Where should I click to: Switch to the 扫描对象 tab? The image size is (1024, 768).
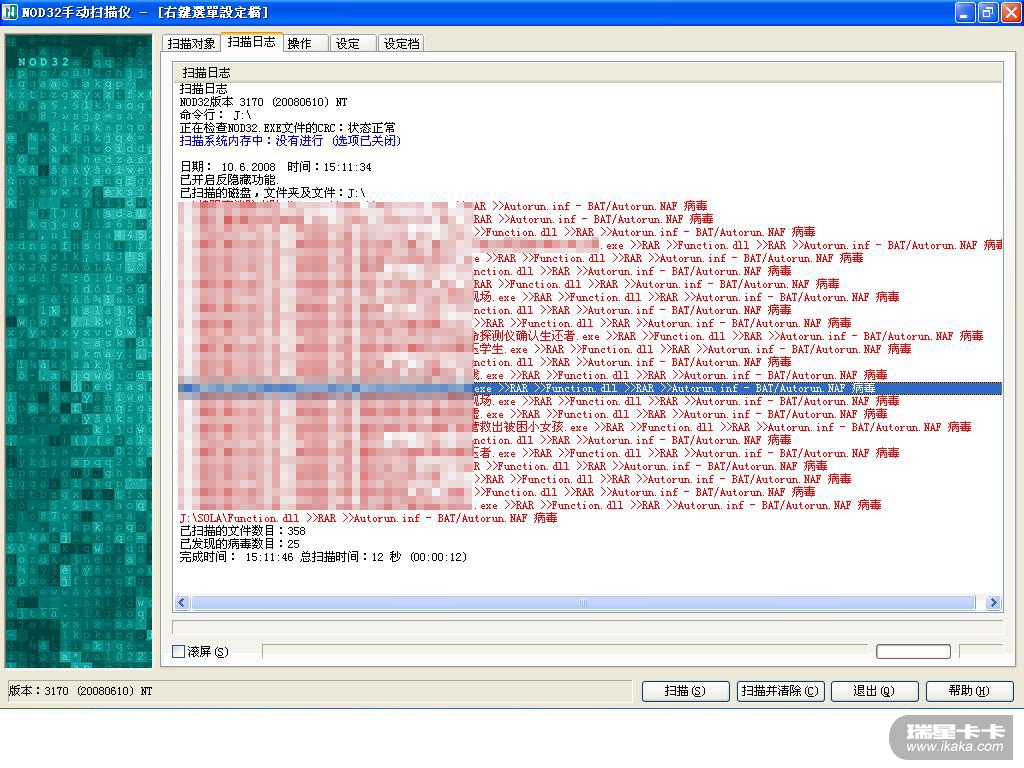191,43
